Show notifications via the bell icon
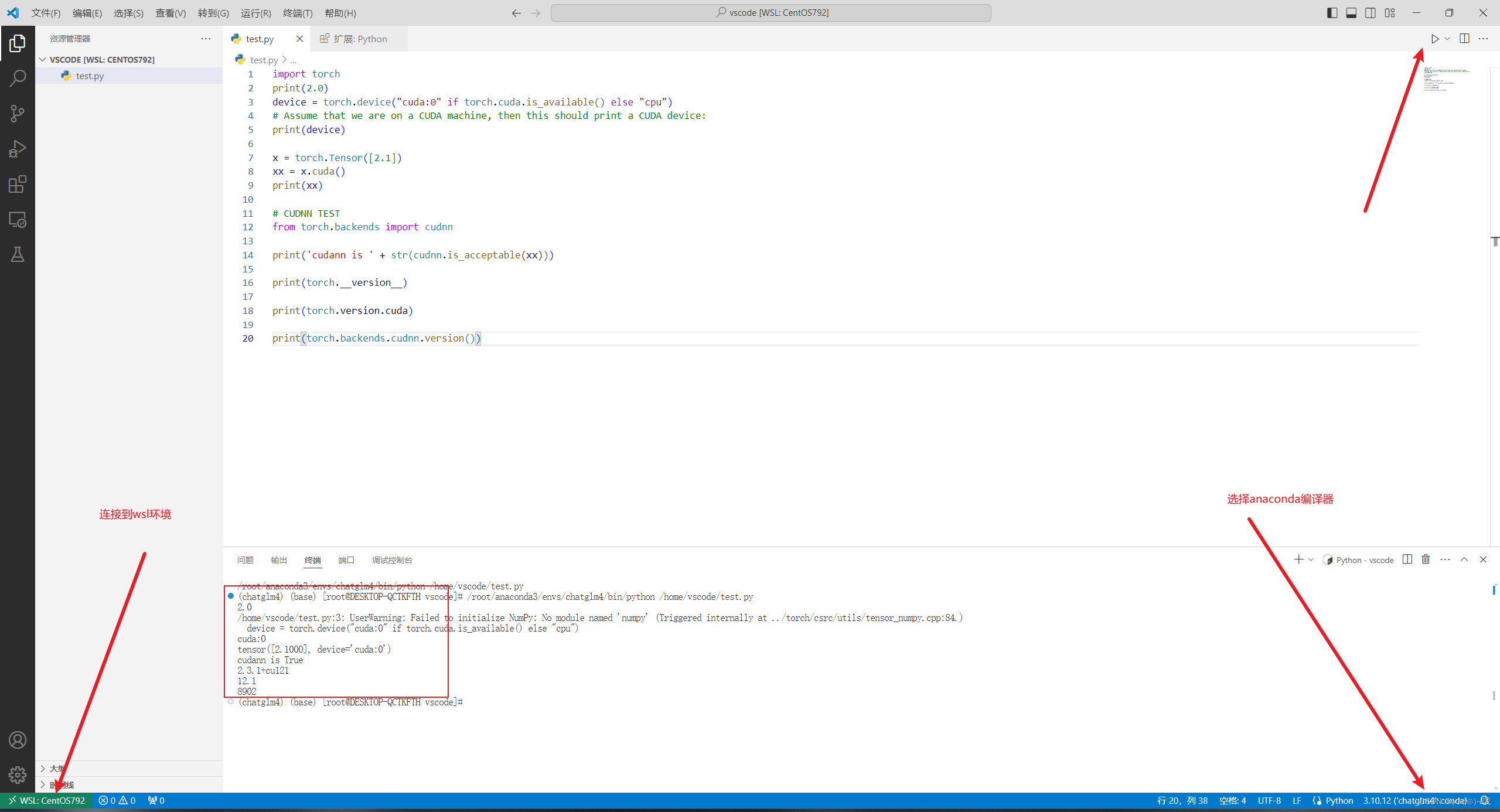 pyautogui.click(x=1484, y=800)
